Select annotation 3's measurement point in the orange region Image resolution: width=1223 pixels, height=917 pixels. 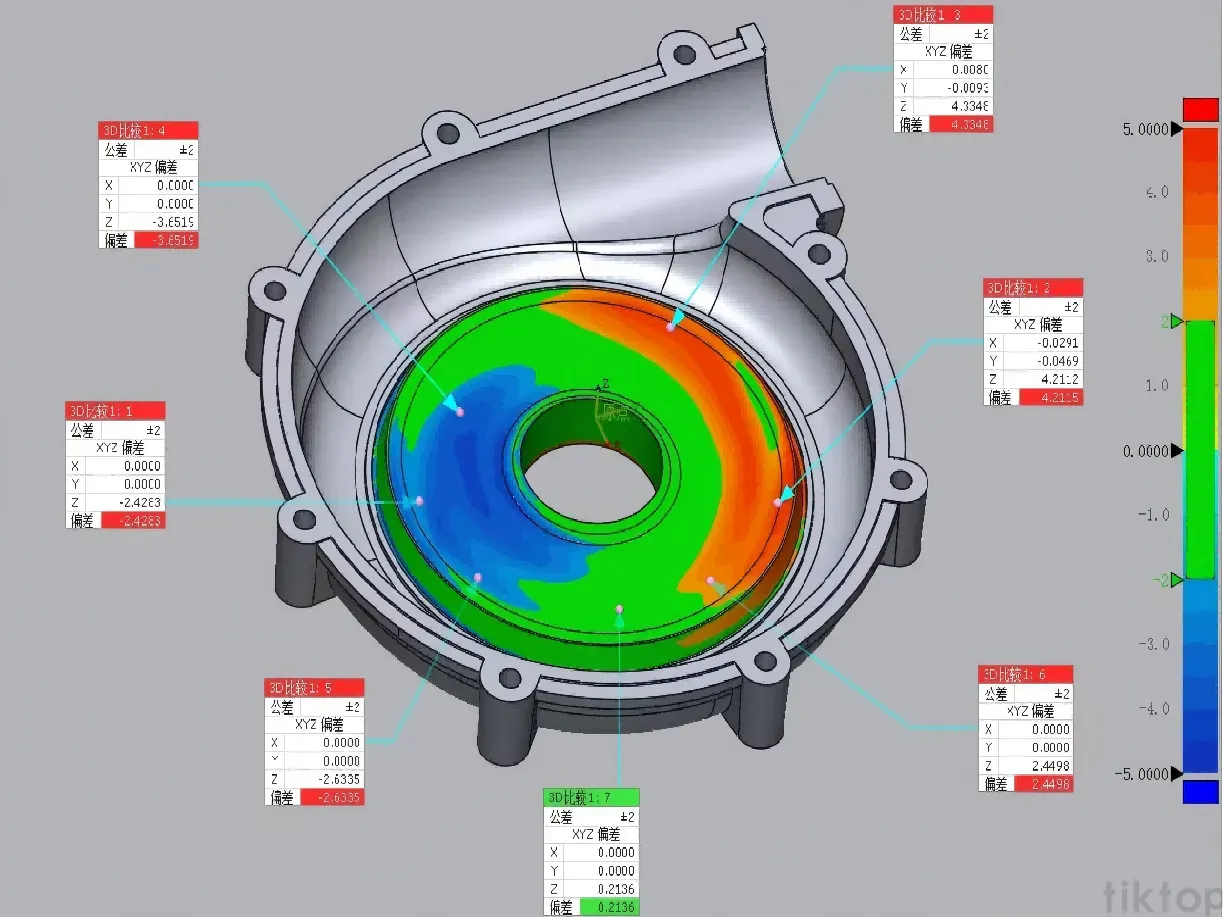coord(670,327)
